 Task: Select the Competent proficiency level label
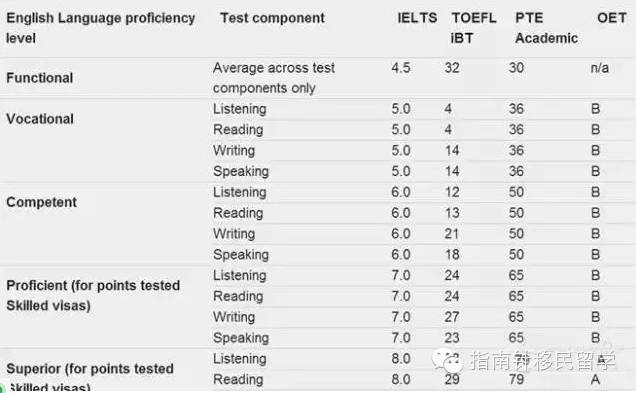click(x=41, y=202)
